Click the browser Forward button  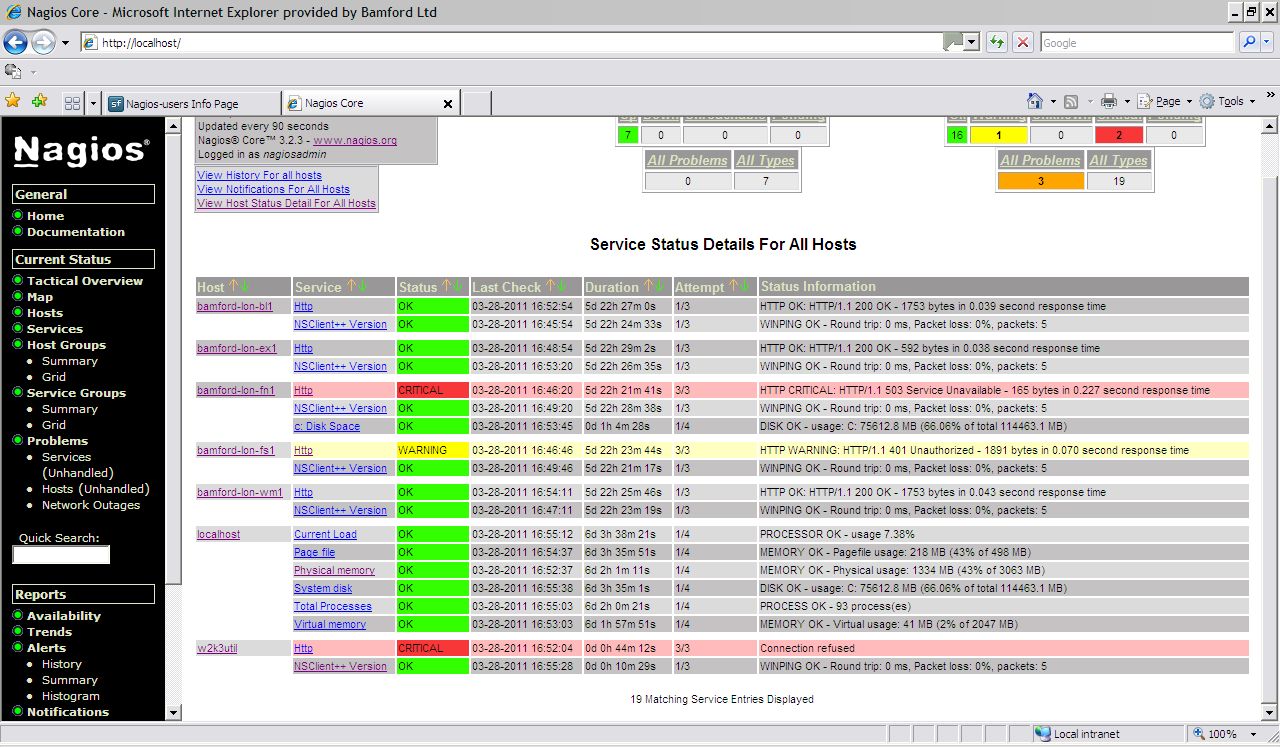[44, 42]
